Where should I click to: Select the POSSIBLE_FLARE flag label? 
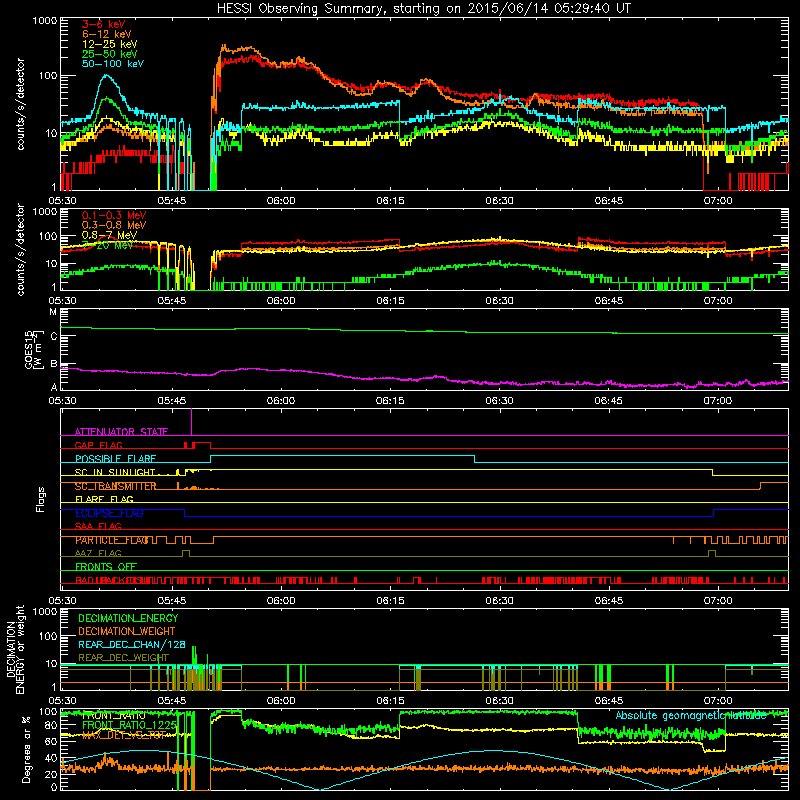(x=115, y=459)
